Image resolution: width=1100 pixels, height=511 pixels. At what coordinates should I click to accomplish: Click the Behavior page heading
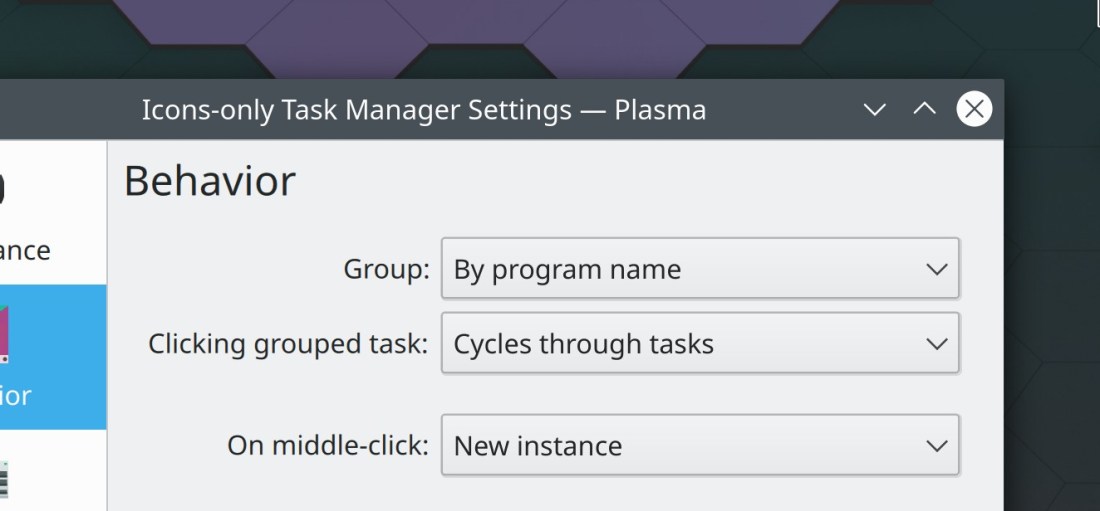(210, 182)
